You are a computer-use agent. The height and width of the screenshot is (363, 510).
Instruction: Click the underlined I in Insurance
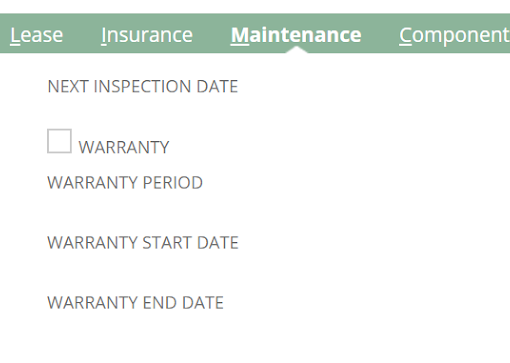[104, 35]
